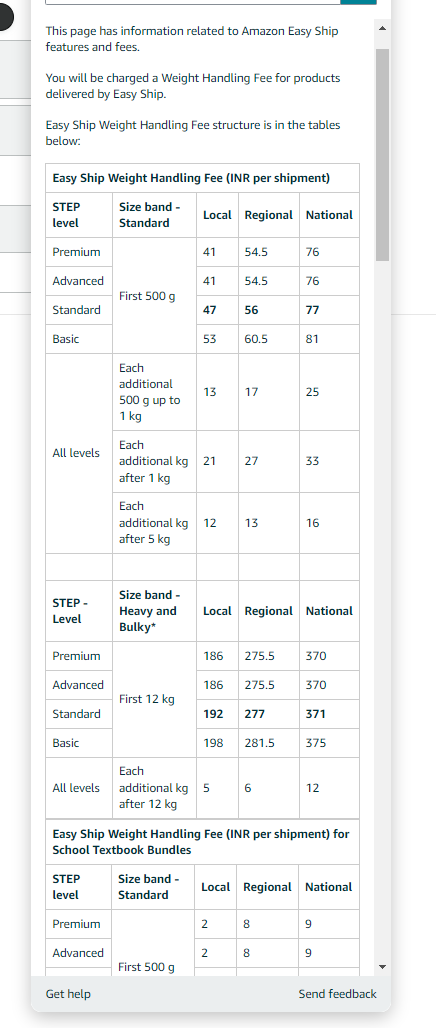Click the help panel vertical scrollbar thumb
This screenshot has width=436, height=1028.
coord(383,155)
